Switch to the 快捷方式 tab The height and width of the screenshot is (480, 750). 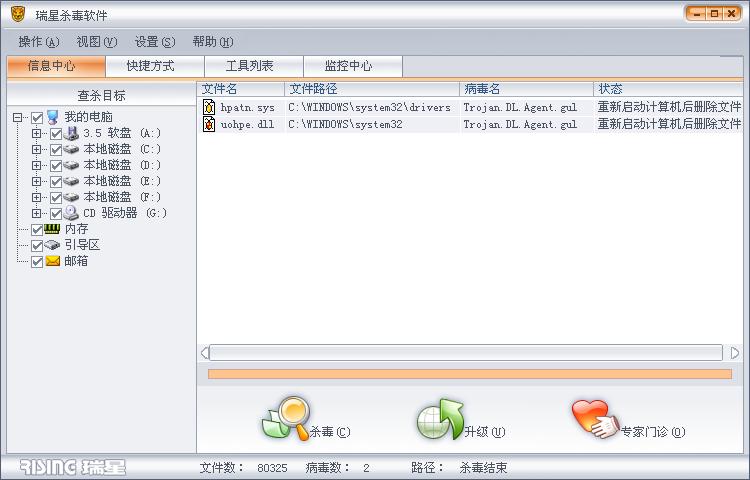155,66
